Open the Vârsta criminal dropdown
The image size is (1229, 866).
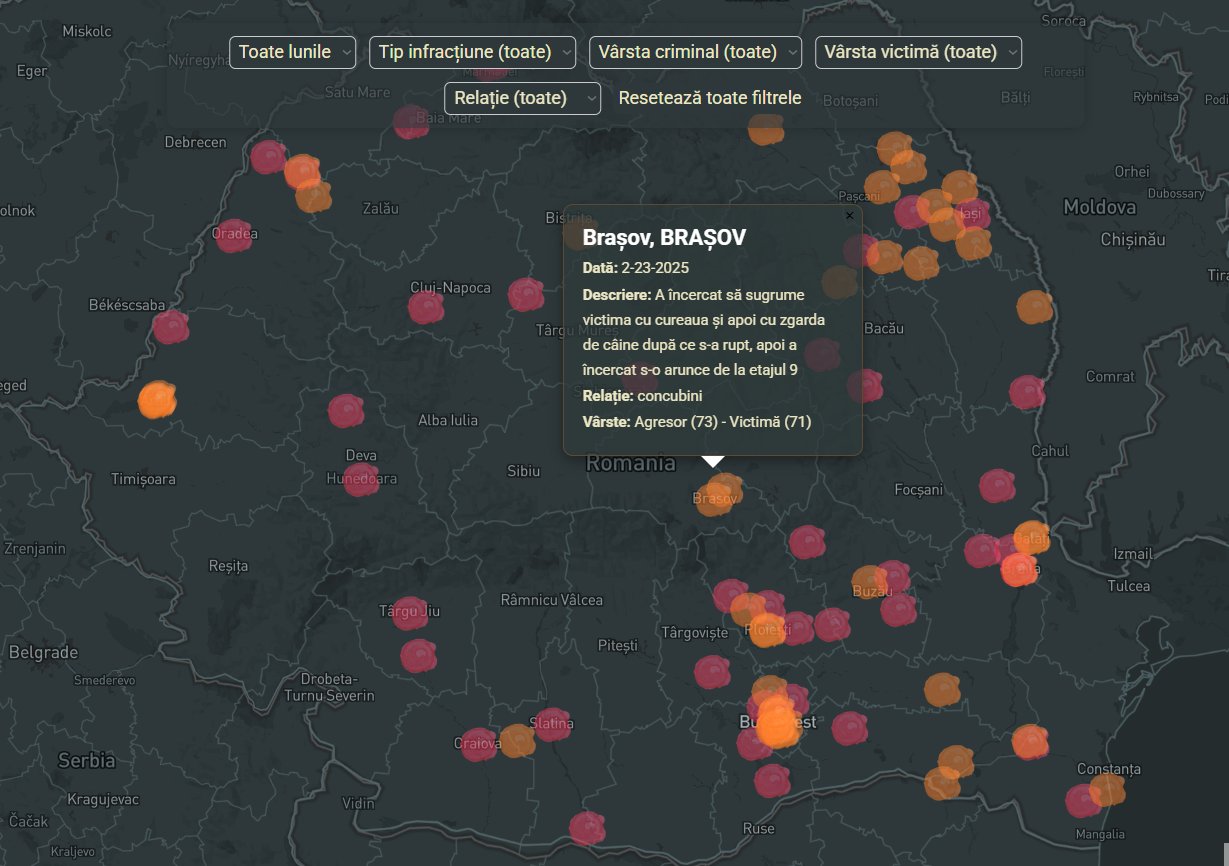[695, 52]
